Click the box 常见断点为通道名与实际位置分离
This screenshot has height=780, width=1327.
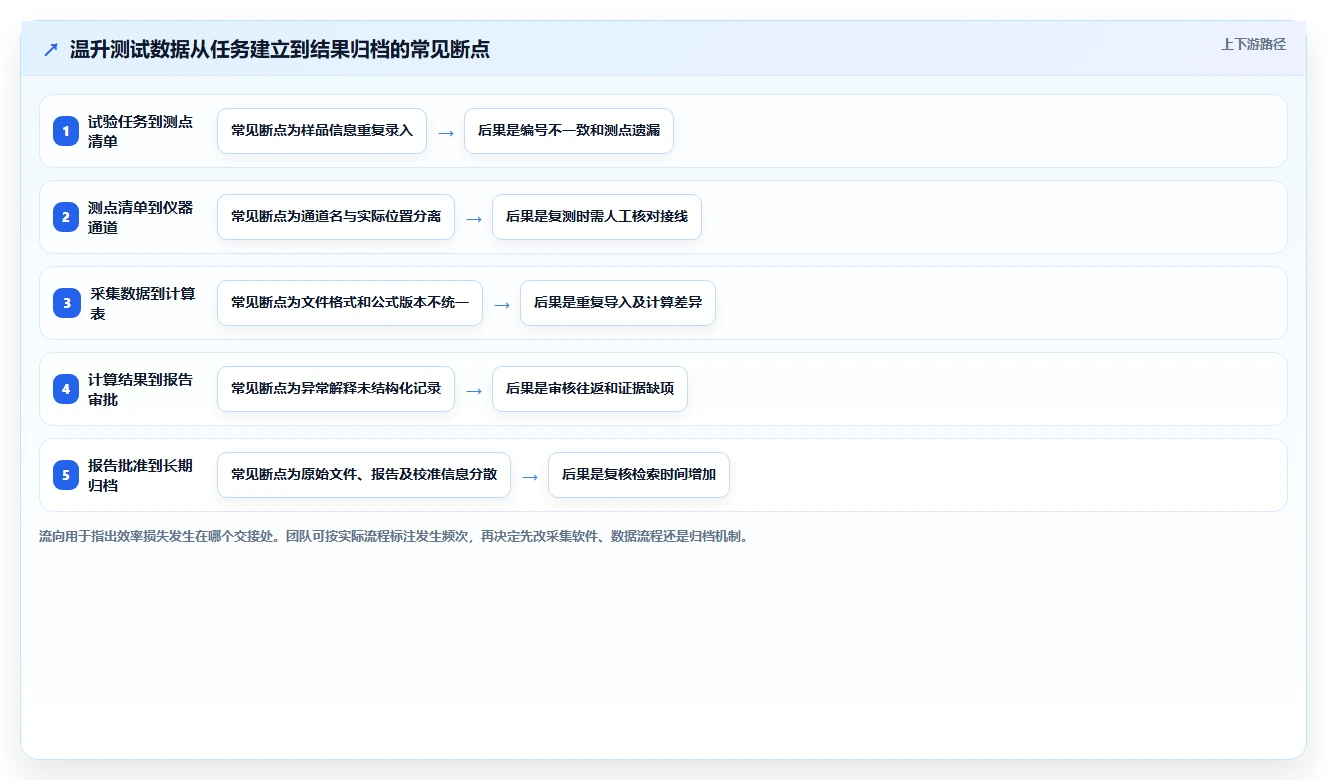coord(336,217)
